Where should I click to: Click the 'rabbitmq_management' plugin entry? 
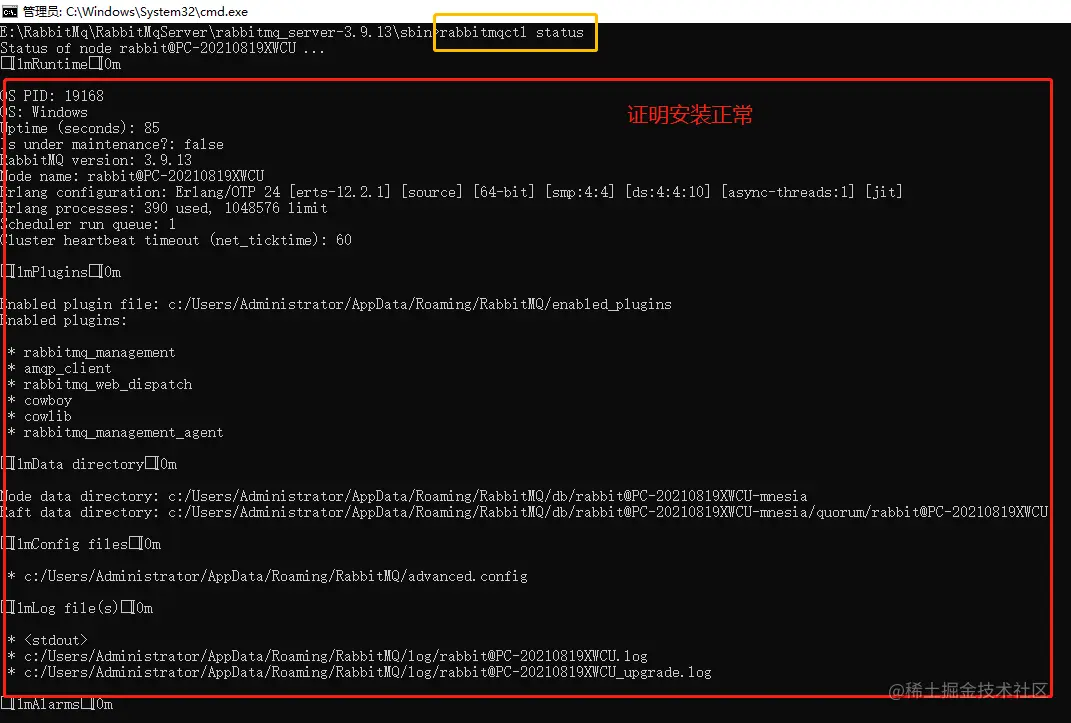(92, 352)
